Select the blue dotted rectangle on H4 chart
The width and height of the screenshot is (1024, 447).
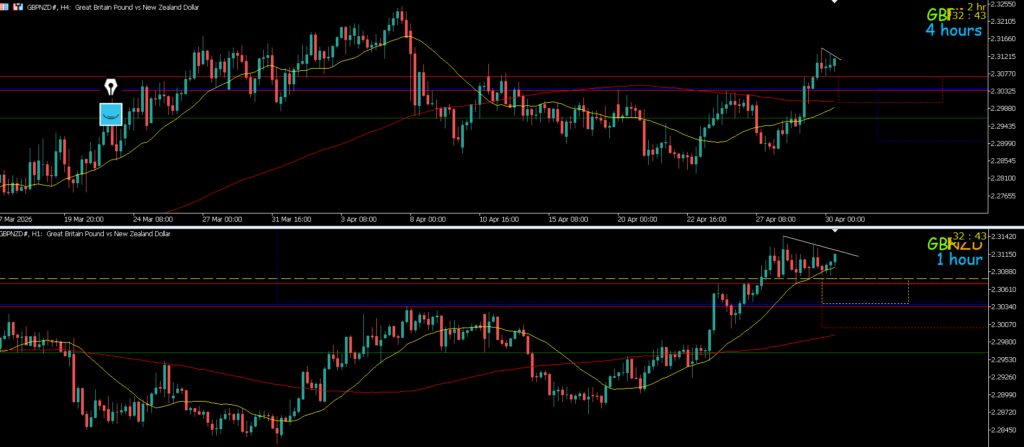[933, 115]
